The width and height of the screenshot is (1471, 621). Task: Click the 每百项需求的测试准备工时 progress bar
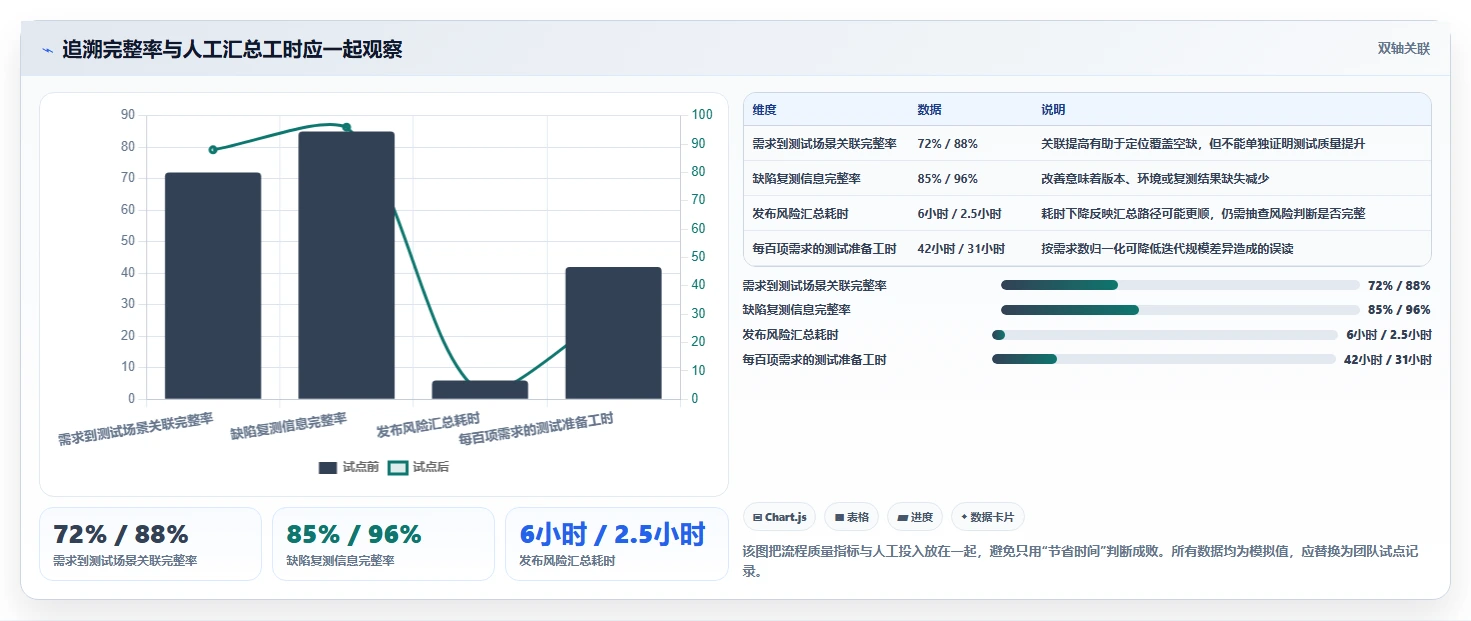pos(1164,359)
